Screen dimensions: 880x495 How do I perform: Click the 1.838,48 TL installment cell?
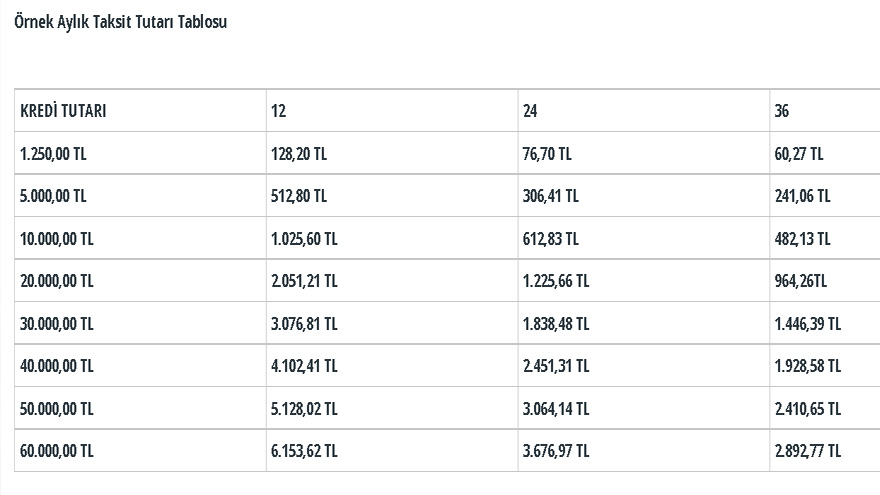(x=644, y=323)
